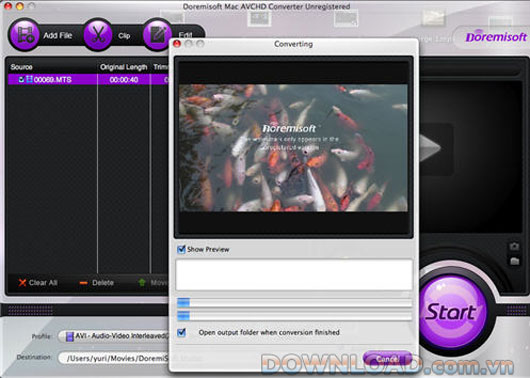The height and width of the screenshot is (378, 530).
Task: Click the Doremisoft logo at top right
Action: 496,37
